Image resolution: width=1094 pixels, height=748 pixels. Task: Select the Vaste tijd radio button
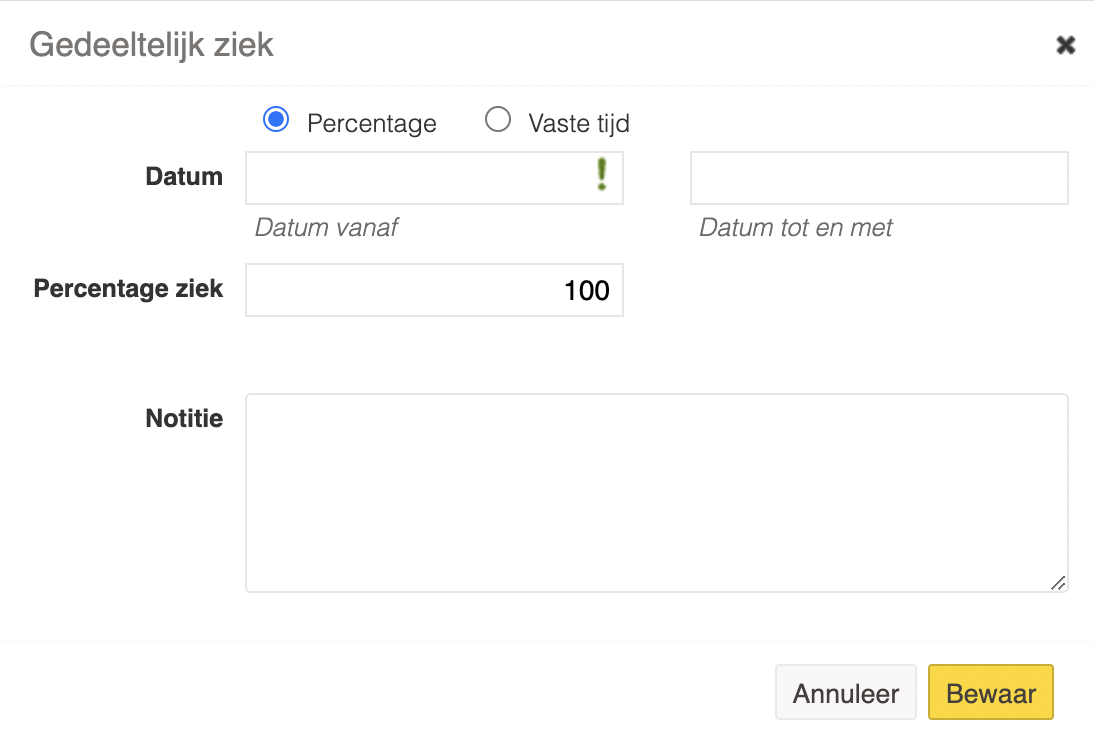(x=497, y=119)
